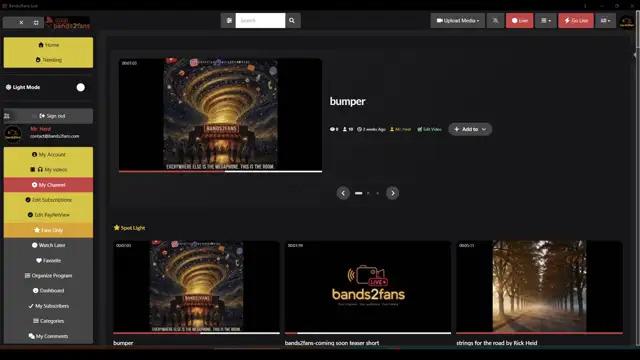
Task: Click 'bands2fans-coming soon teaser short' title
Action: point(332,343)
